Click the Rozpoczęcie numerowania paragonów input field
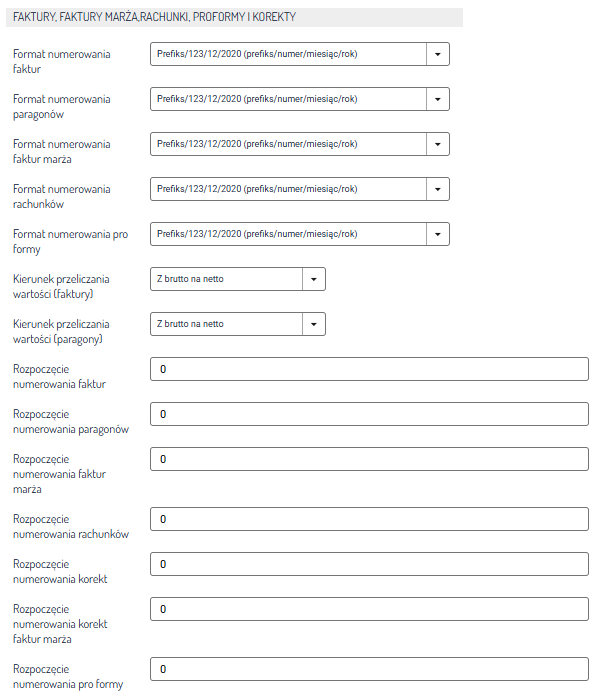Screen dimensions: 603x698 369,414
